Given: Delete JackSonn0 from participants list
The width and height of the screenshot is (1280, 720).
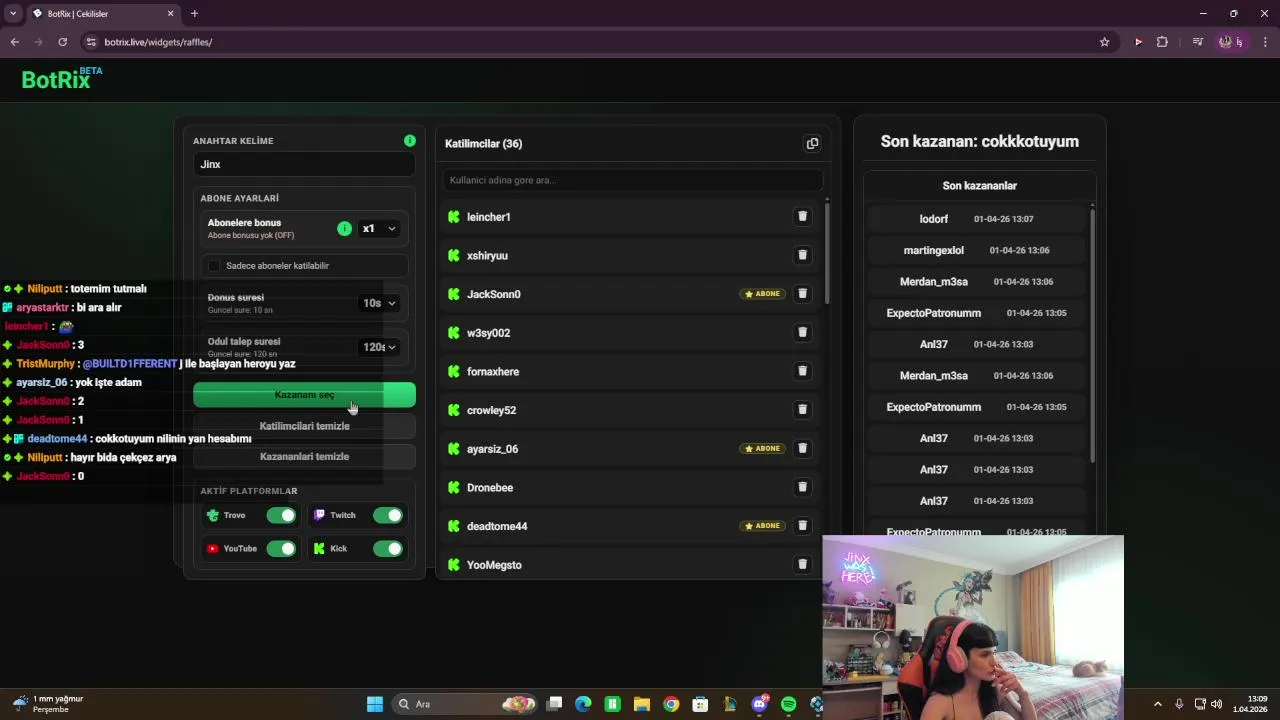Looking at the screenshot, I should [x=802, y=294].
